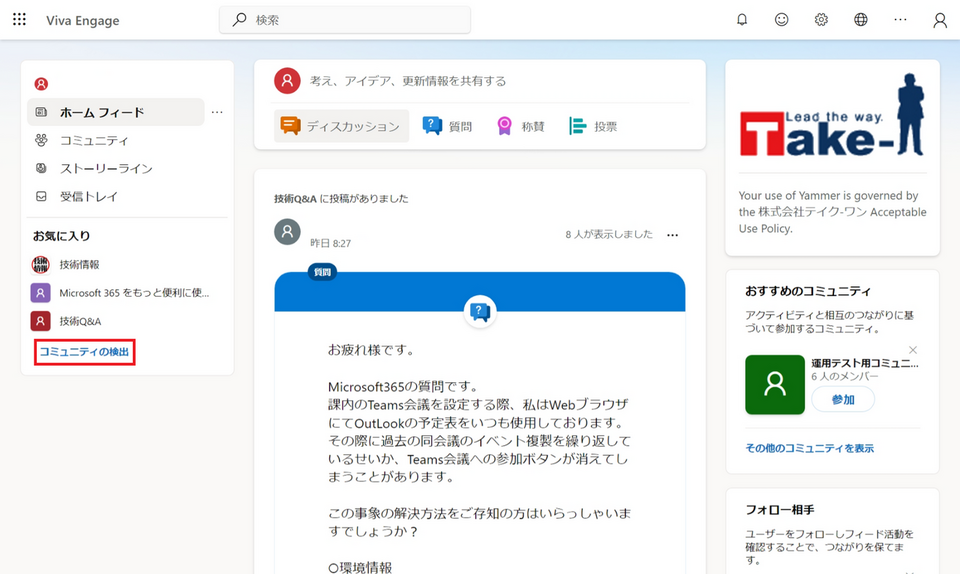Viewport: 960px width, 574px height.
Task: Click the 受信トレイ inbox icon
Action: click(41, 196)
